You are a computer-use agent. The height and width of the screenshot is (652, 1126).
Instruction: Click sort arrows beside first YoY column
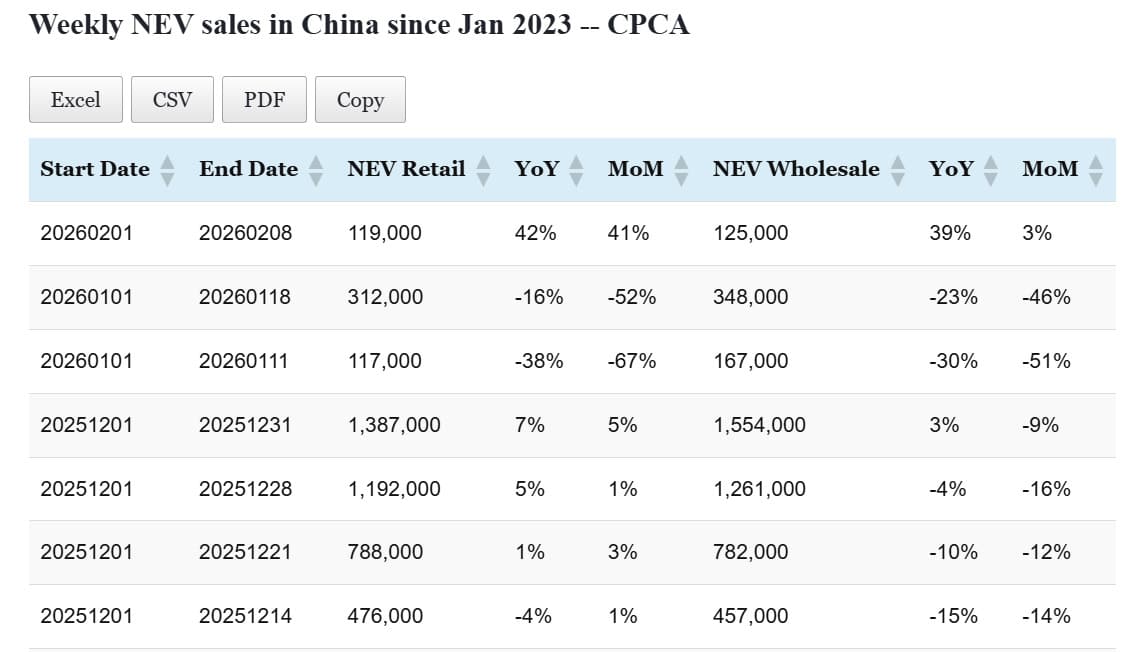[x=576, y=170]
